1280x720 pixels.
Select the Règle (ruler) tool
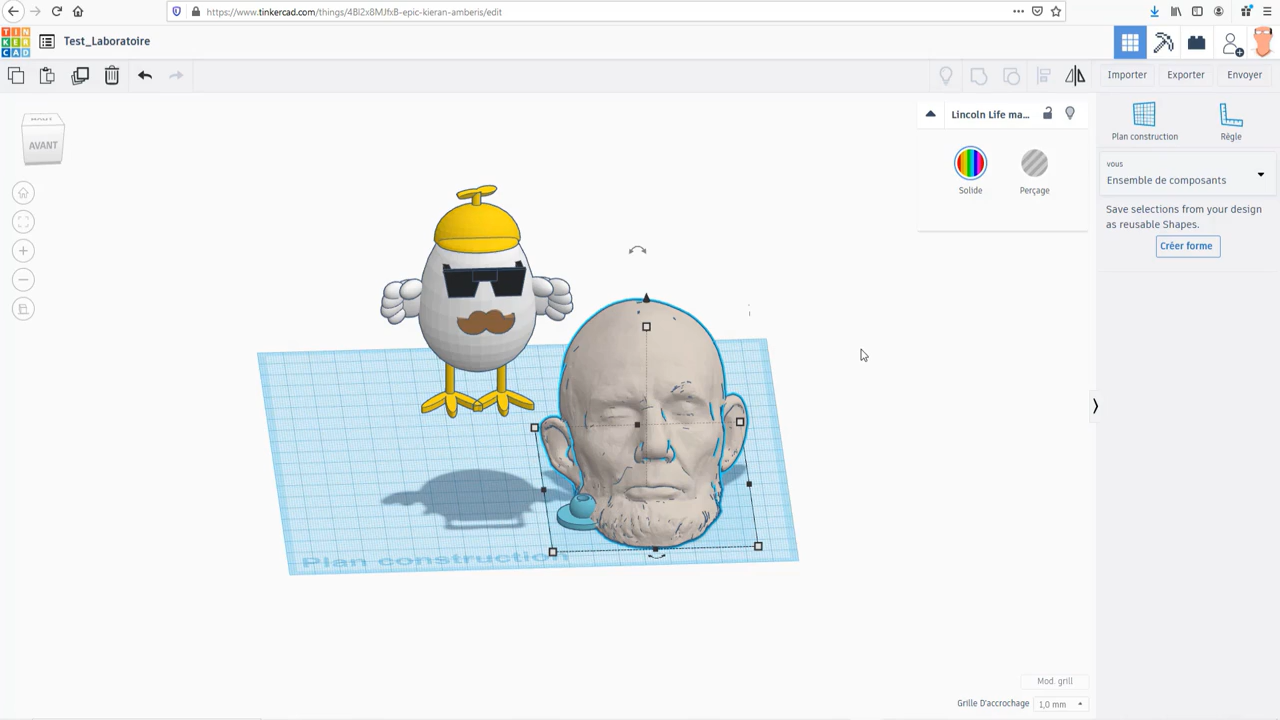coord(1231,120)
